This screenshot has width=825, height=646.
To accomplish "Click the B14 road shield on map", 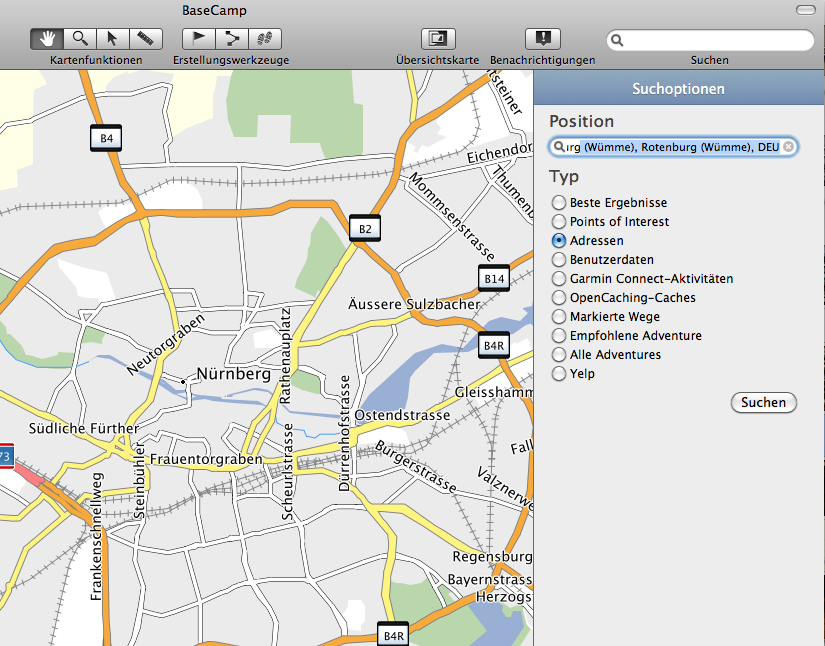I will coord(494,278).
